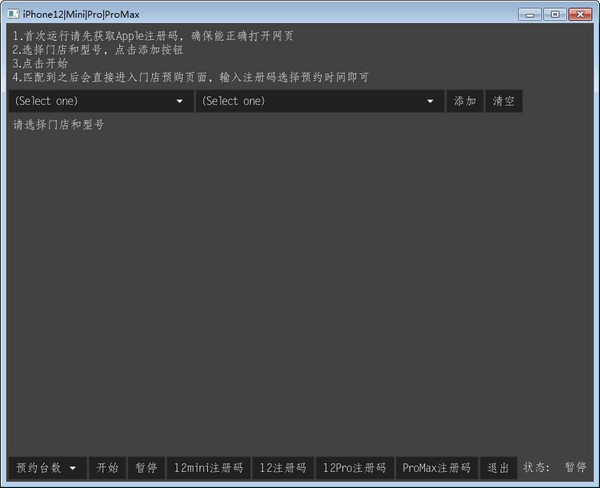Viewport: 600px width, 488px height.
Task: Click the instruction line 1.首次运行请先获取Apple注册码
Action: click(x=153, y=36)
